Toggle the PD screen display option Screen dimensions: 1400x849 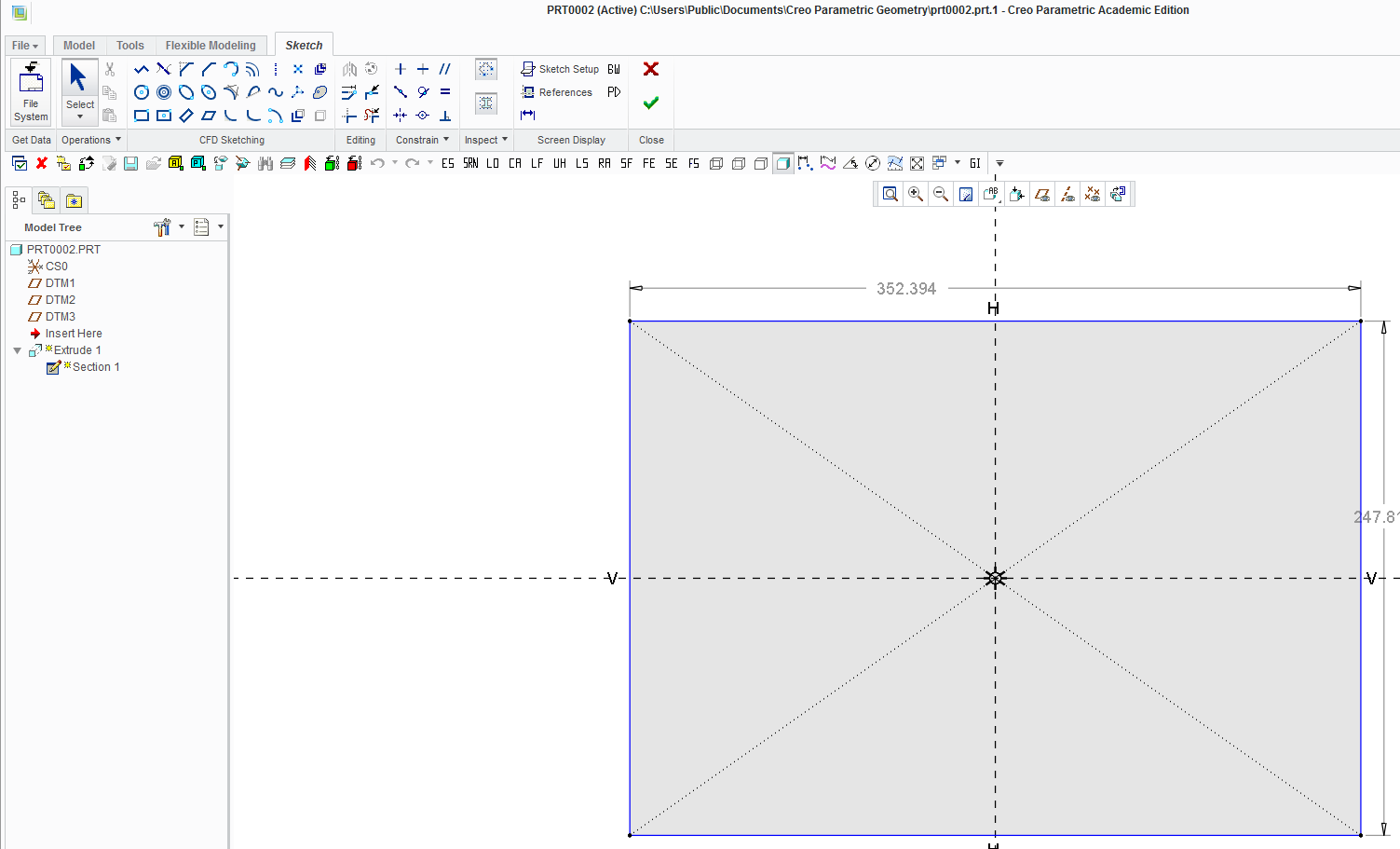tap(614, 92)
